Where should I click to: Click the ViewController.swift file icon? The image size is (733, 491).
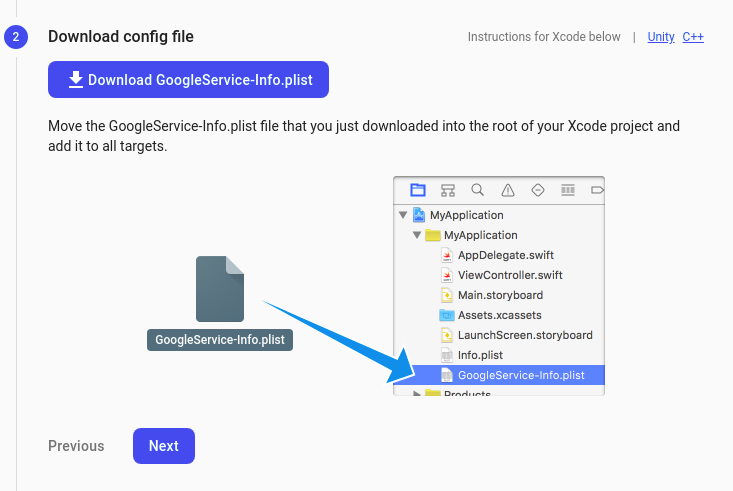447,275
